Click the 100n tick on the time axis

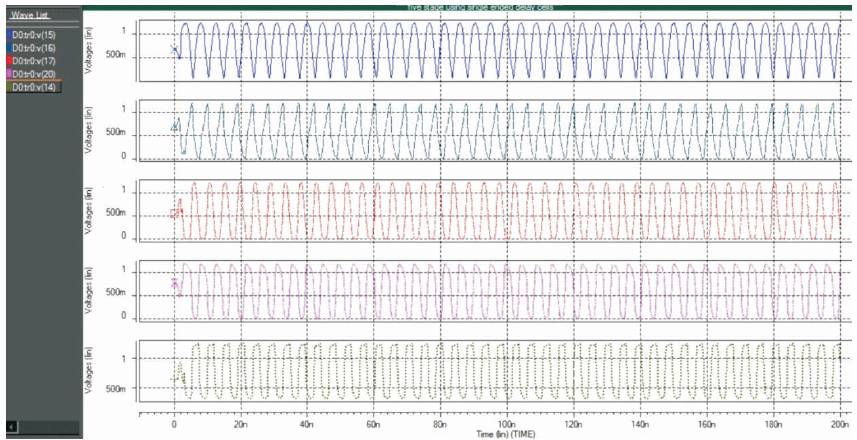[x=507, y=423]
